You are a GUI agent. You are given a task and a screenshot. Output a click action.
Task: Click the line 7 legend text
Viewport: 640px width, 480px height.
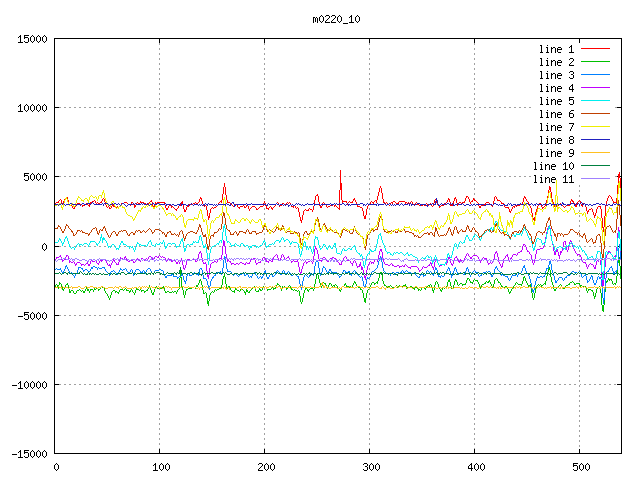pyautogui.click(x=557, y=127)
